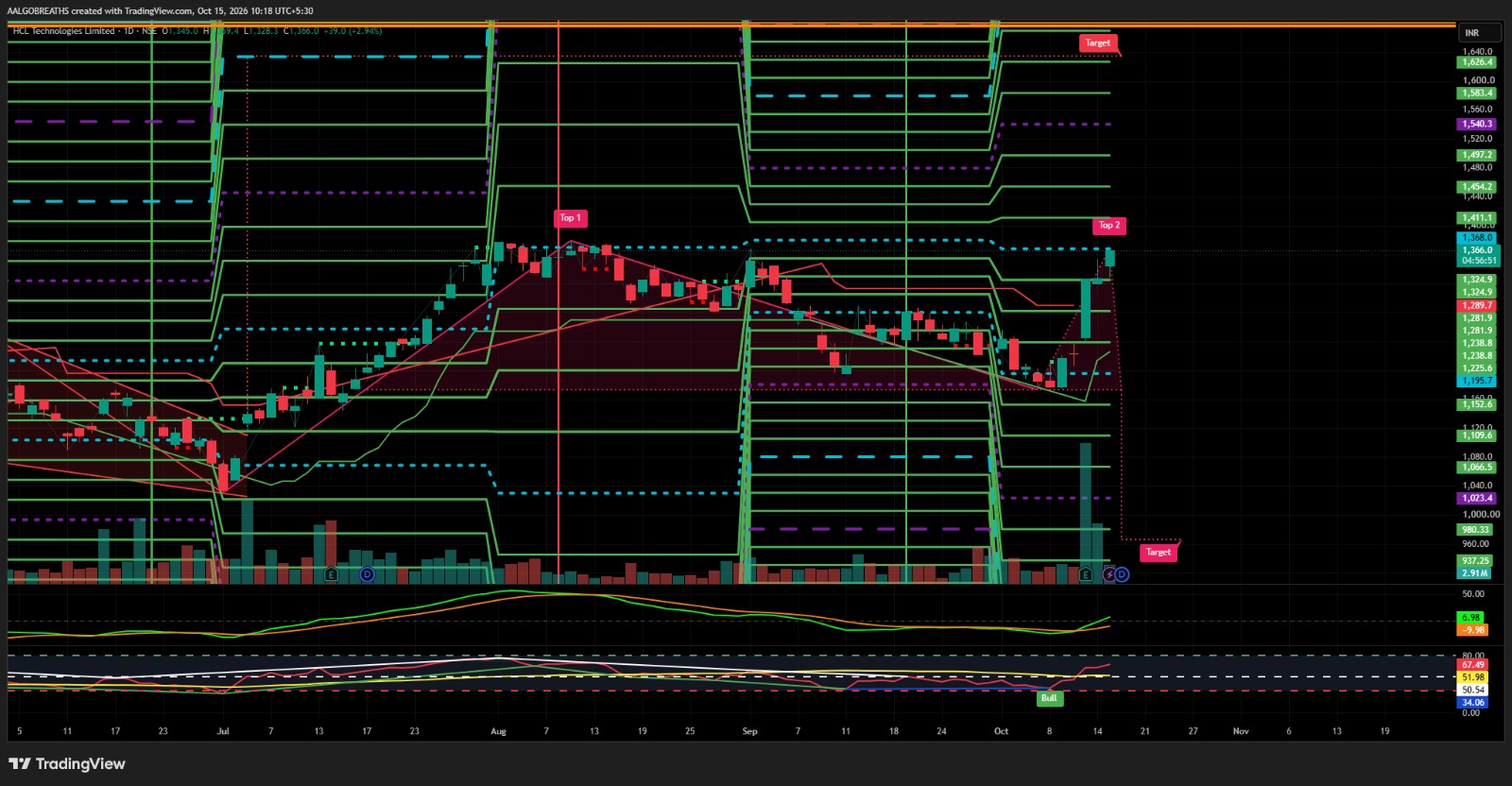Viewport: 1512px width, 786px height.
Task: Click the 1,454.2 green price label
Action: (x=1477, y=187)
